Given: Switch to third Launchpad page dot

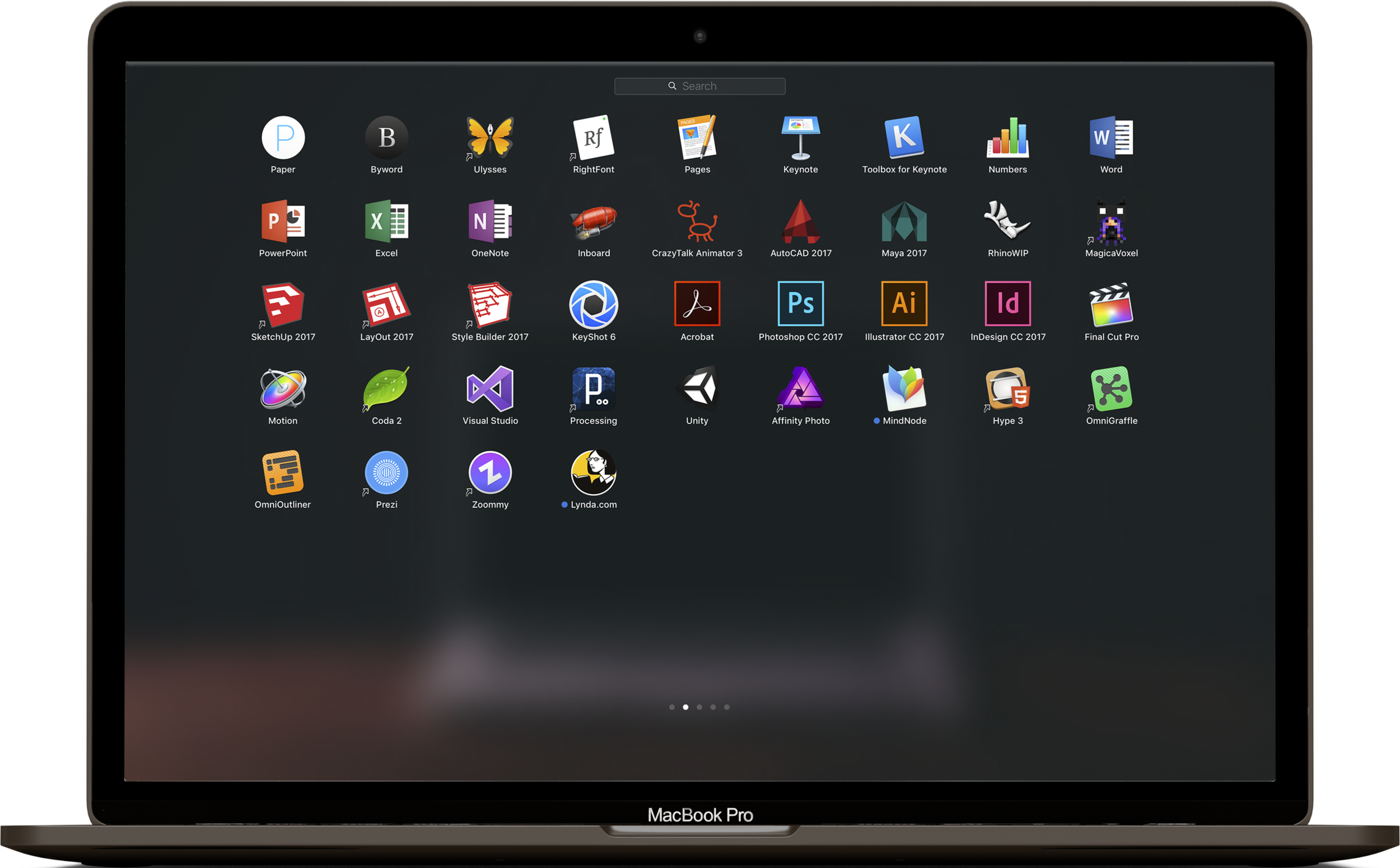Looking at the screenshot, I should click(699, 707).
